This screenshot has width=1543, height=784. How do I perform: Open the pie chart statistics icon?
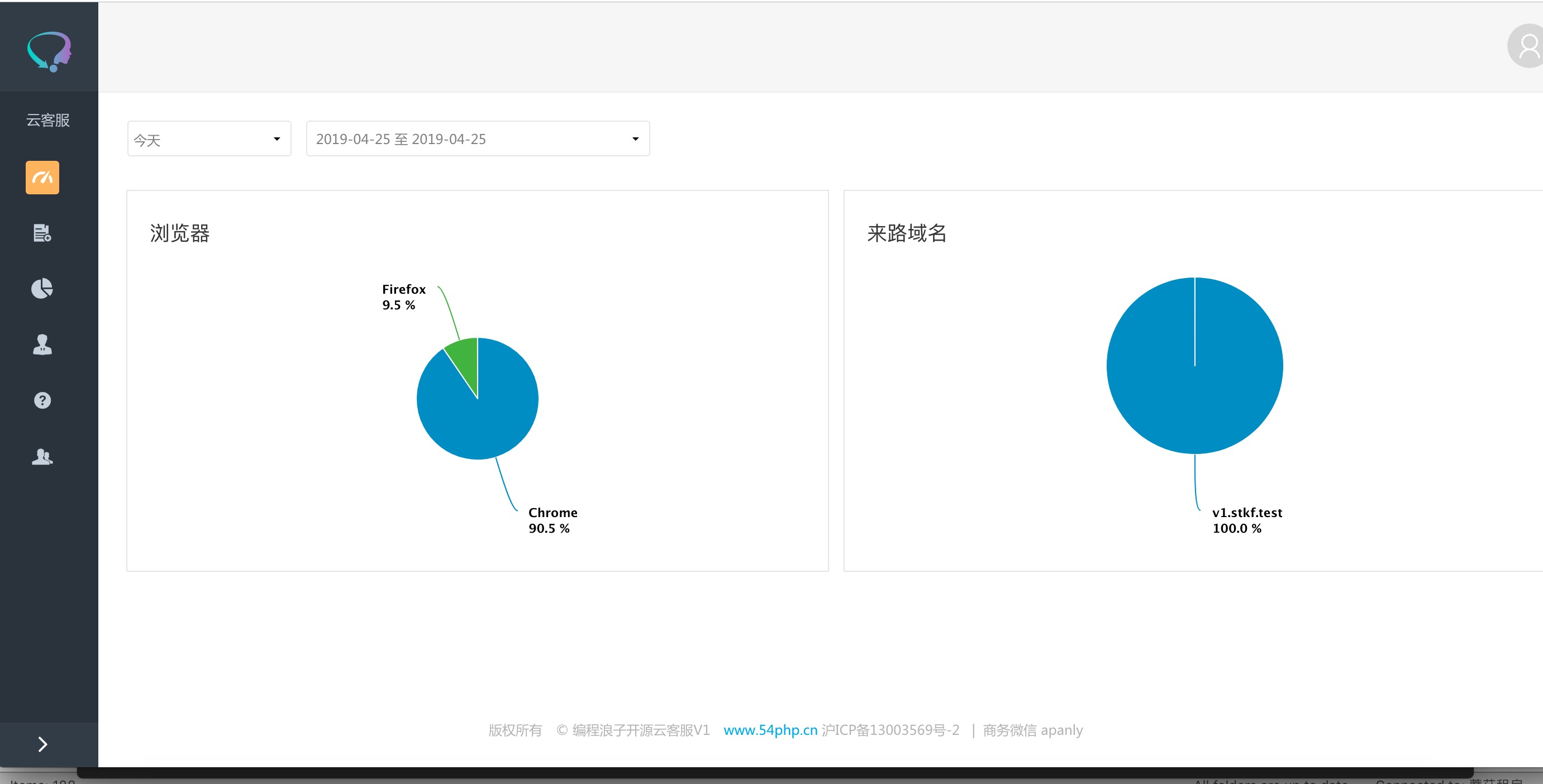42,289
